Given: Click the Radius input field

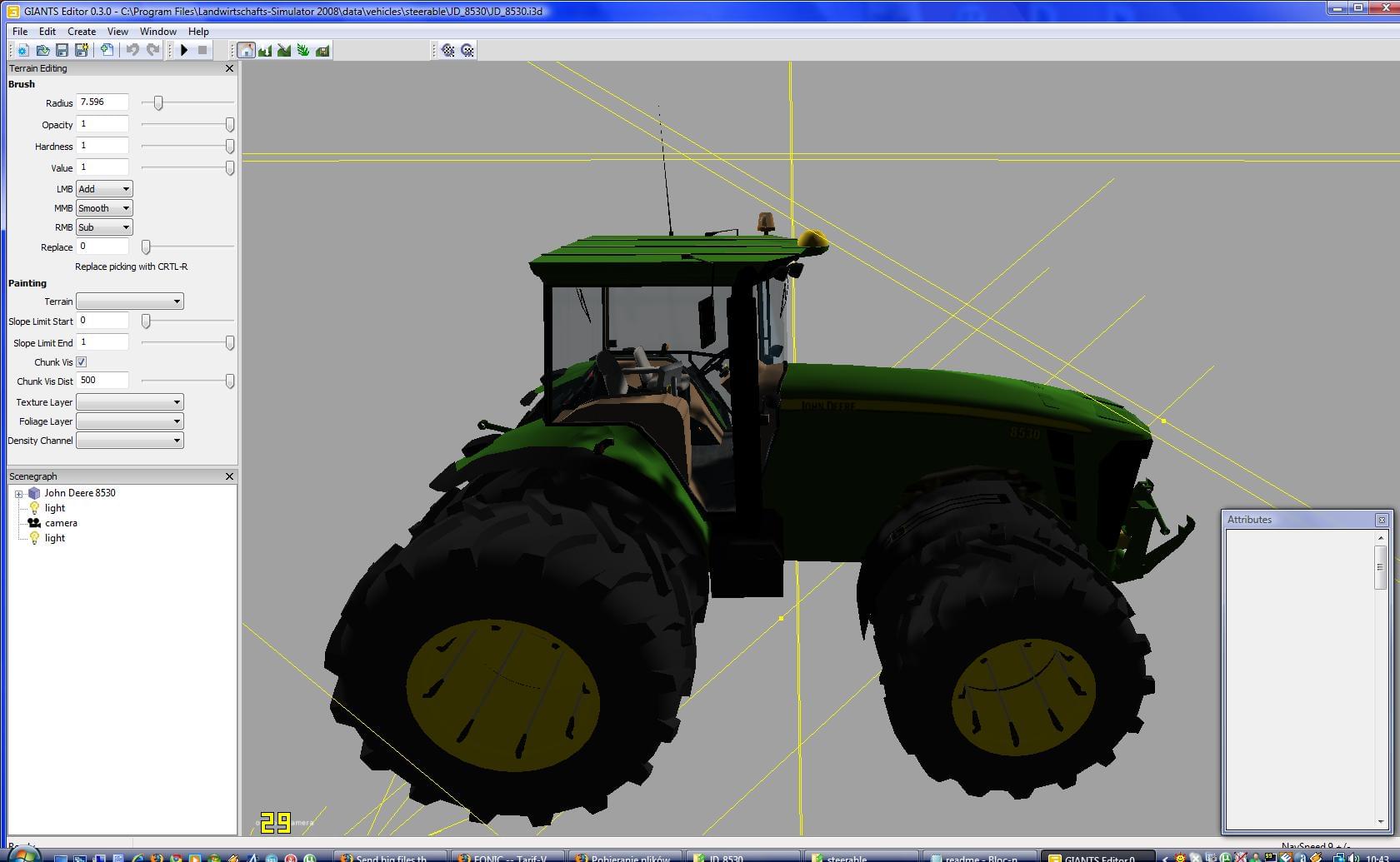Looking at the screenshot, I should [102, 102].
